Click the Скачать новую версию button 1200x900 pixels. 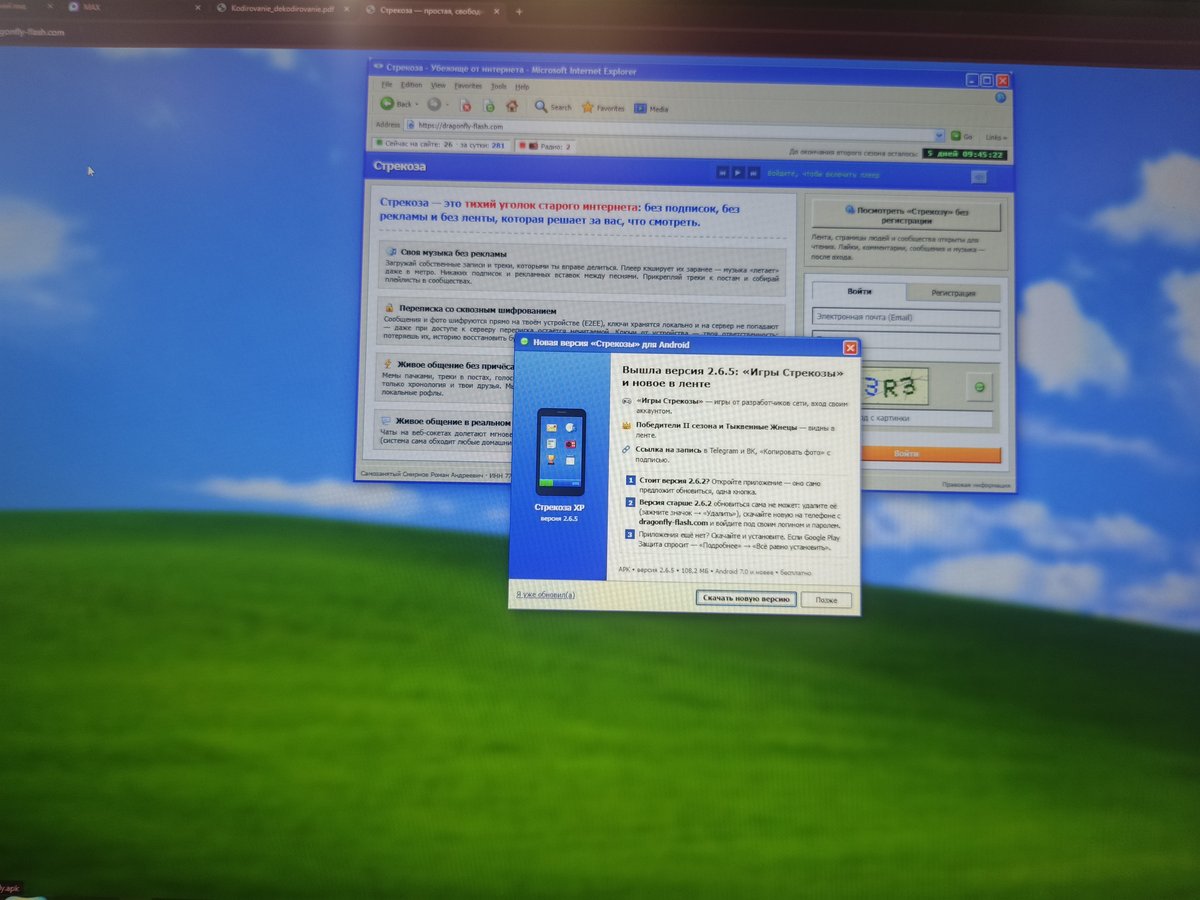[746, 598]
